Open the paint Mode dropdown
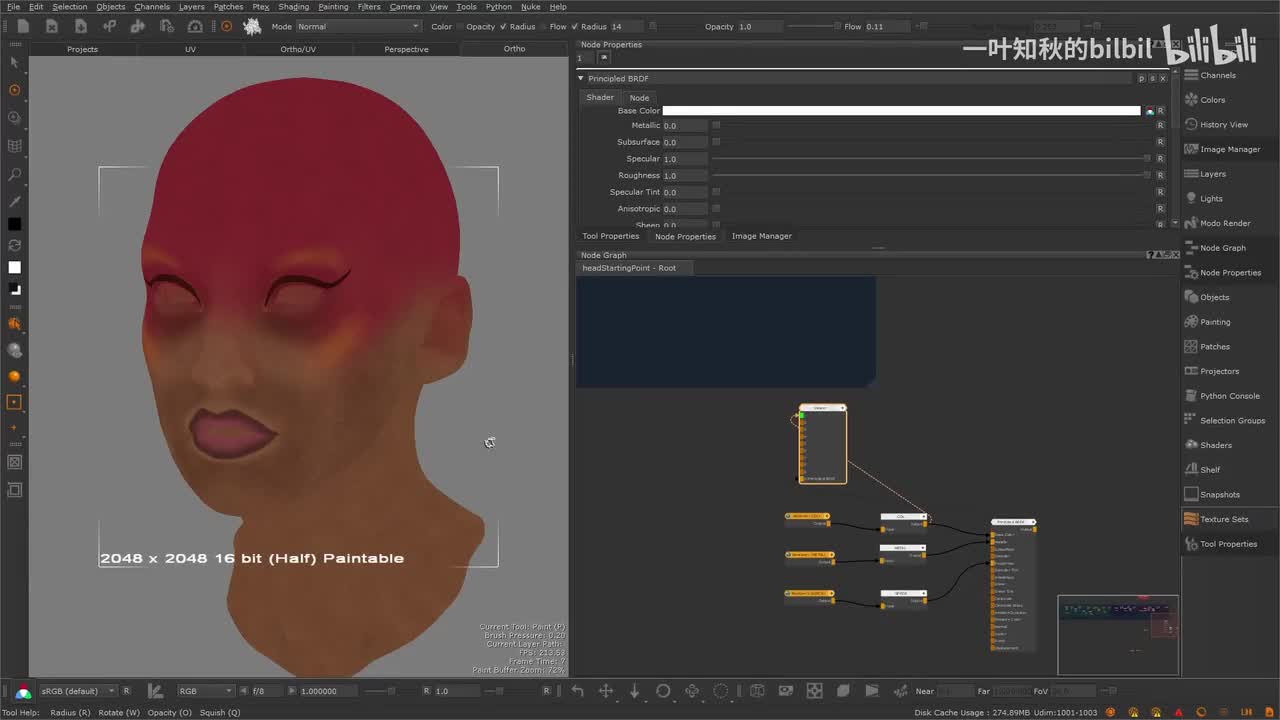The image size is (1280, 720). [x=358, y=27]
